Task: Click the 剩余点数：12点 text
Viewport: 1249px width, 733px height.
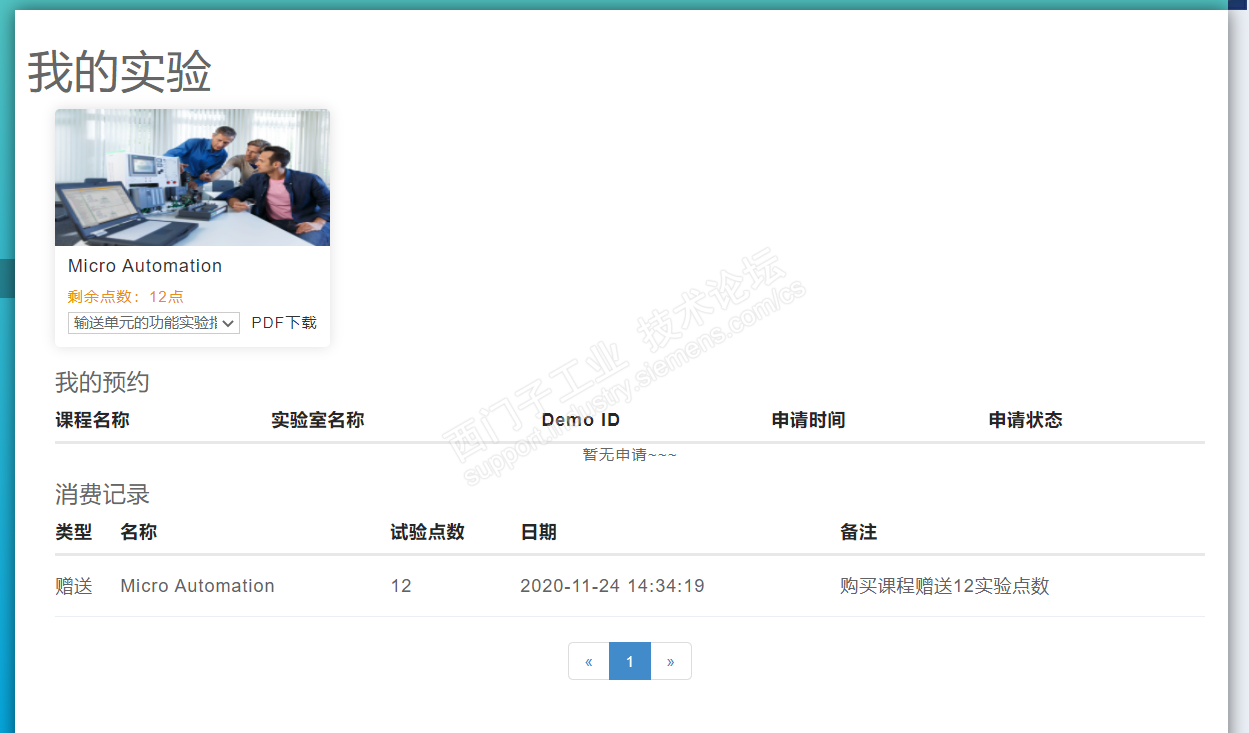Action: tap(126, 296)
